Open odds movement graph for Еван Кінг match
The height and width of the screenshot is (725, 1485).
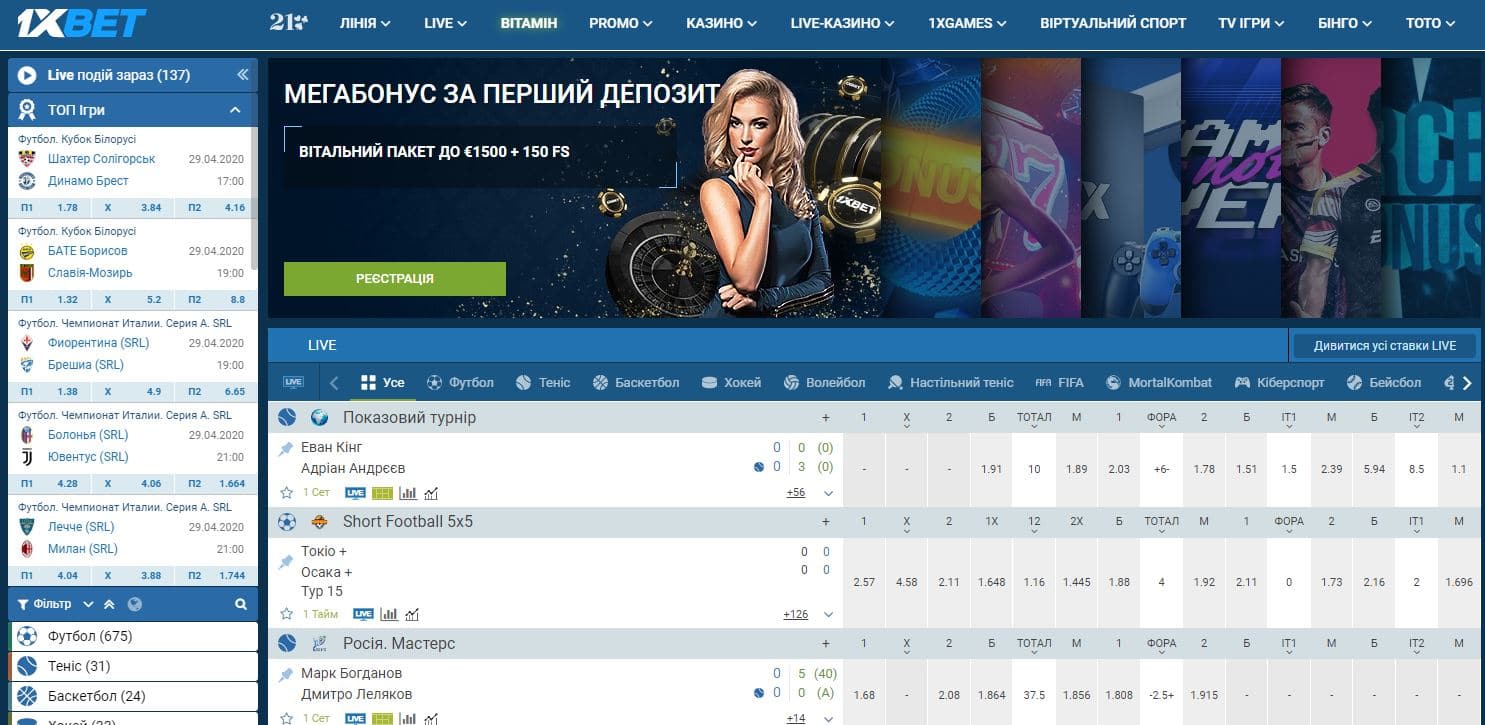431,493
